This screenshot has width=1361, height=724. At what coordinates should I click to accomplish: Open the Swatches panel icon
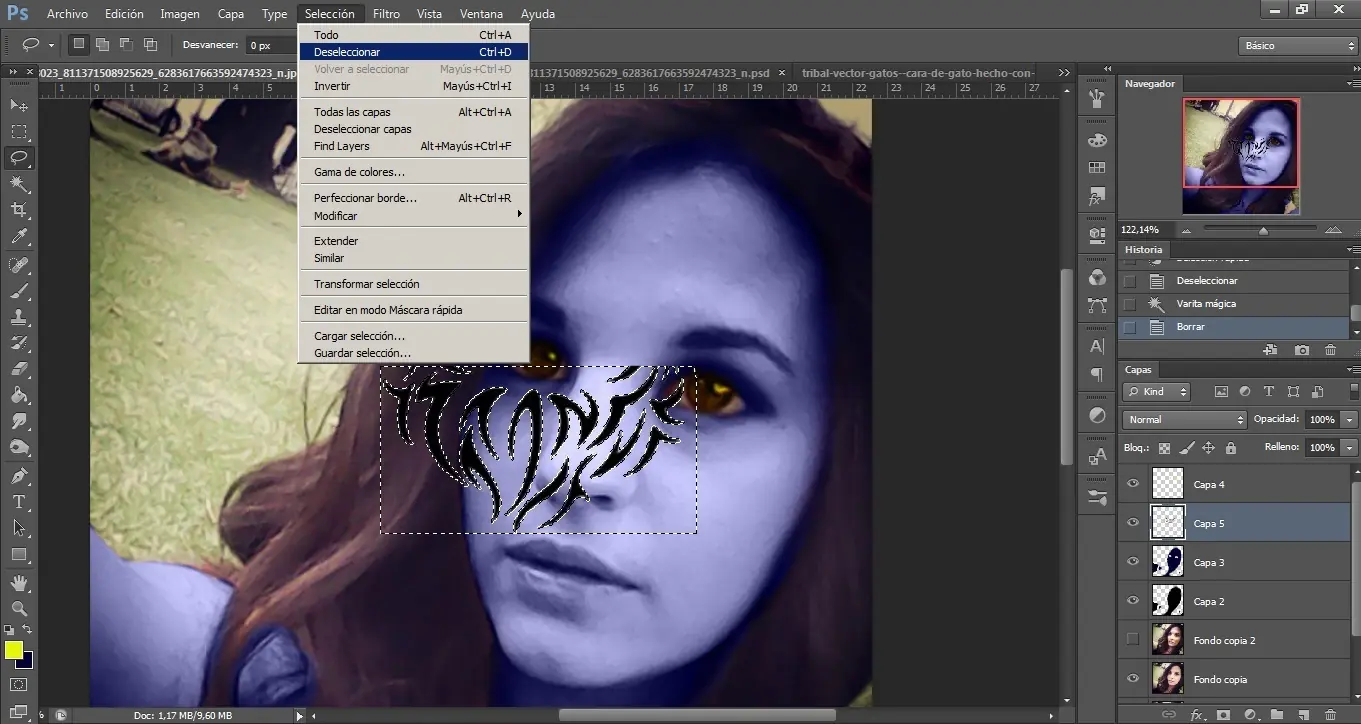point(1097,167)
